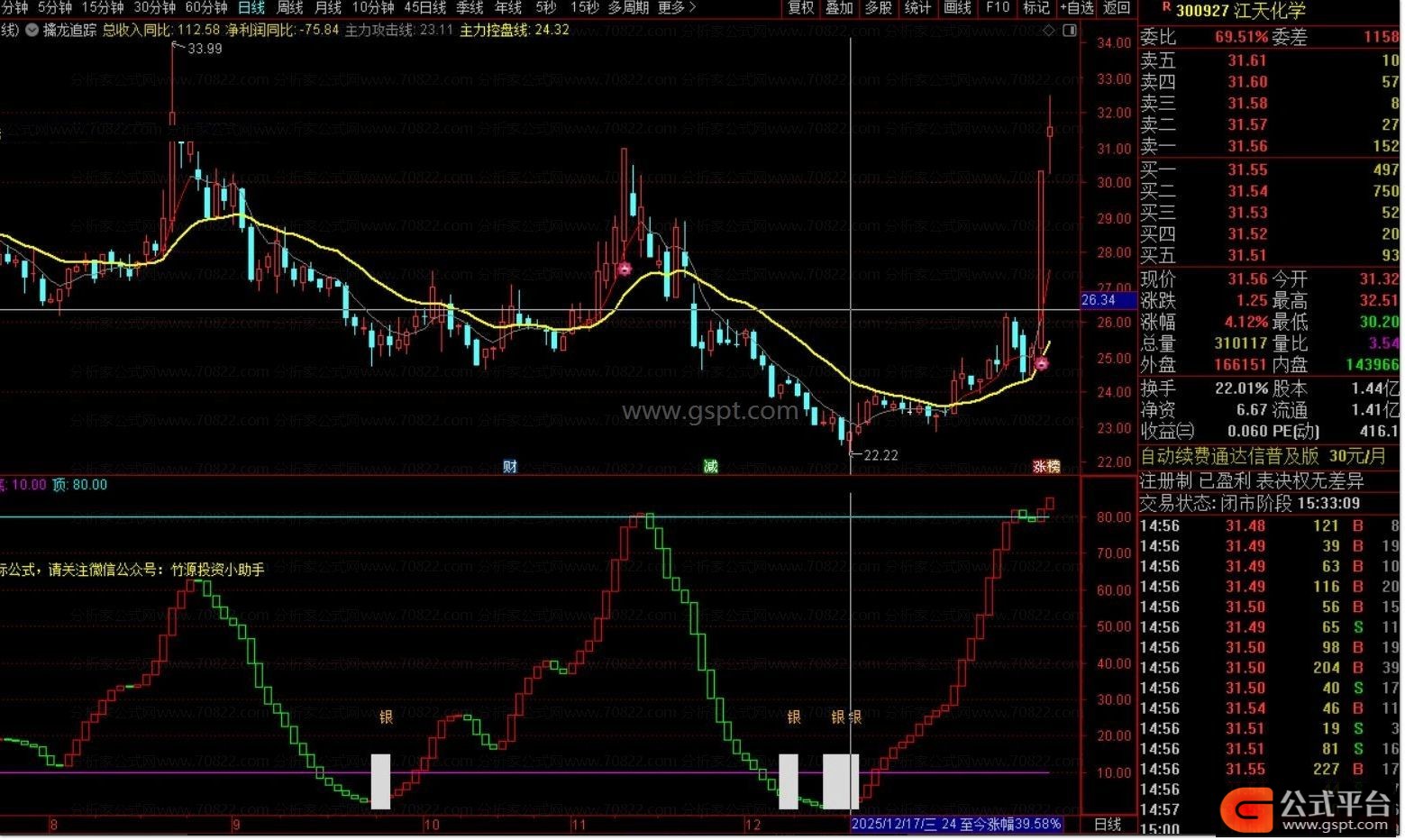Click the red 涨榜 marker badge
1405x840 pixels.
1045,466
